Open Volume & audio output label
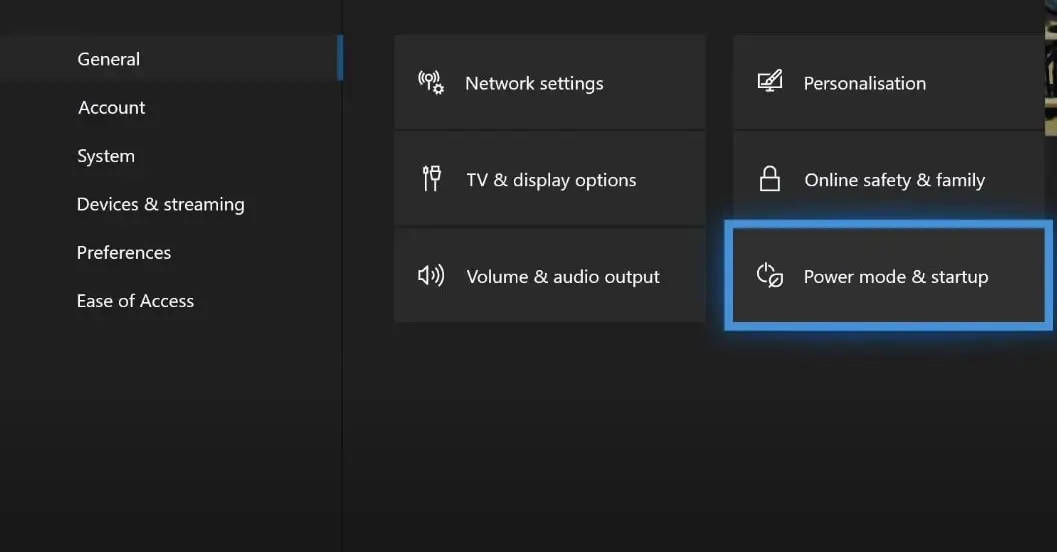 point(563,277)
